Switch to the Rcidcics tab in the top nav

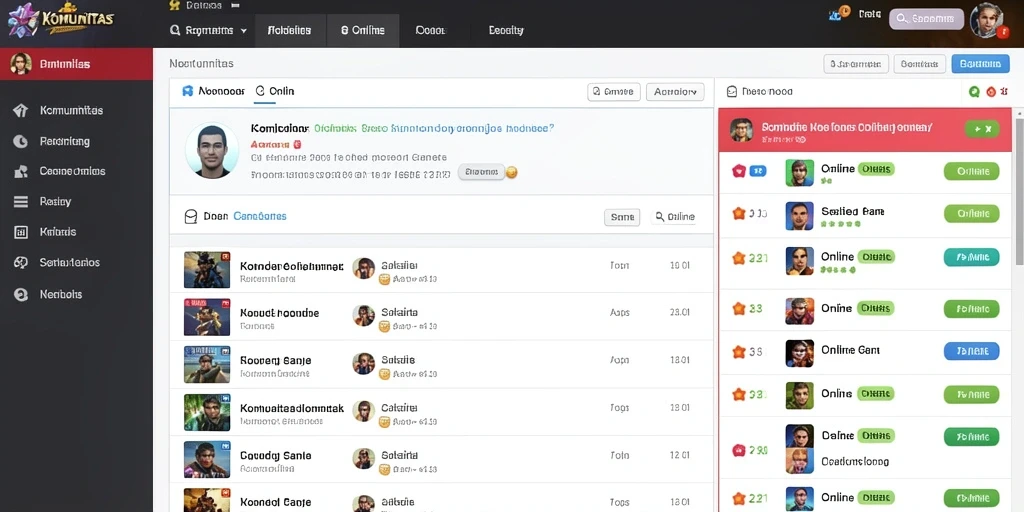point(289,30)
